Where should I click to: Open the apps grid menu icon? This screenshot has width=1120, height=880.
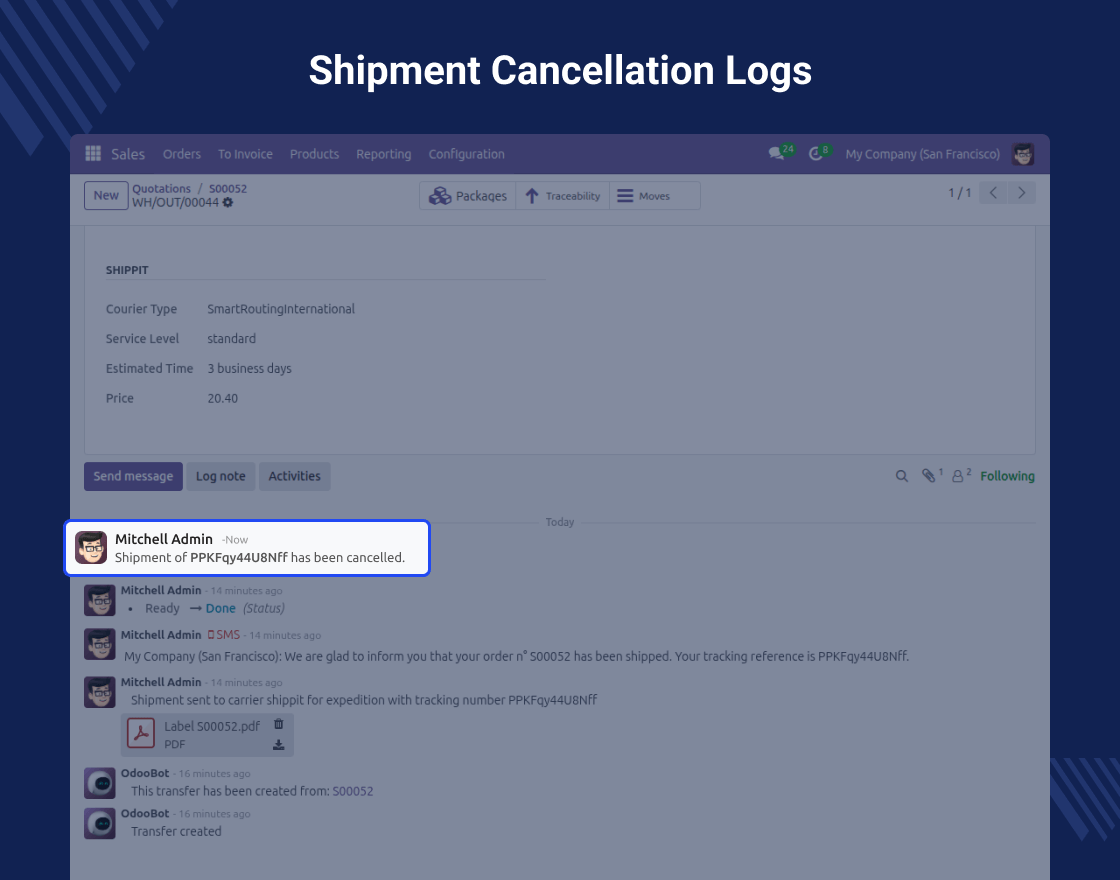click(x=93, y=154)
